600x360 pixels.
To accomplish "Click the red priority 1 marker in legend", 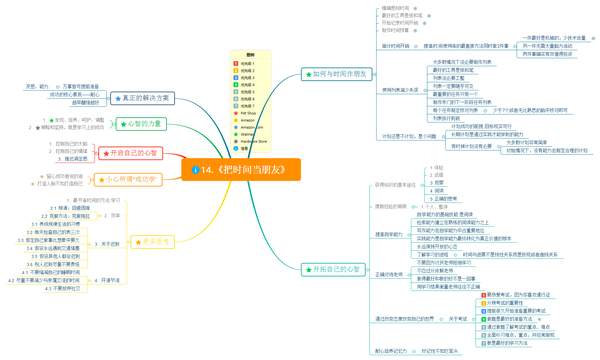I will 236,64.
